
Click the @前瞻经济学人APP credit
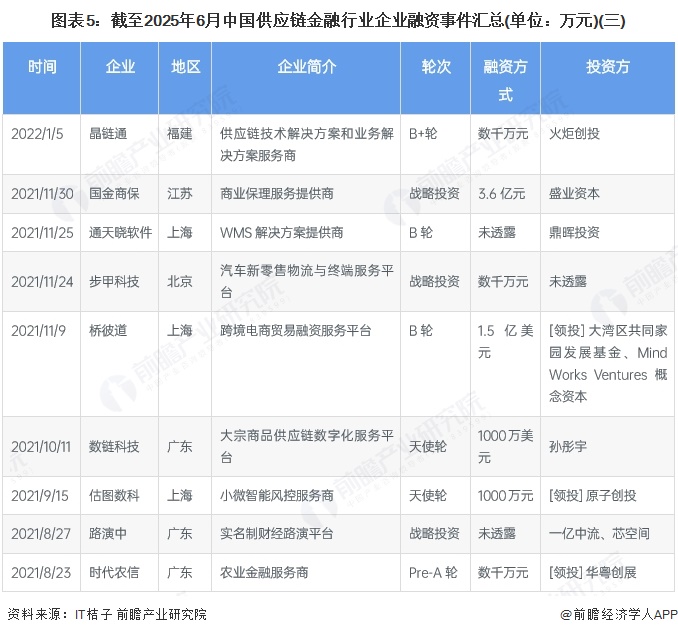[x=619, y=614]
